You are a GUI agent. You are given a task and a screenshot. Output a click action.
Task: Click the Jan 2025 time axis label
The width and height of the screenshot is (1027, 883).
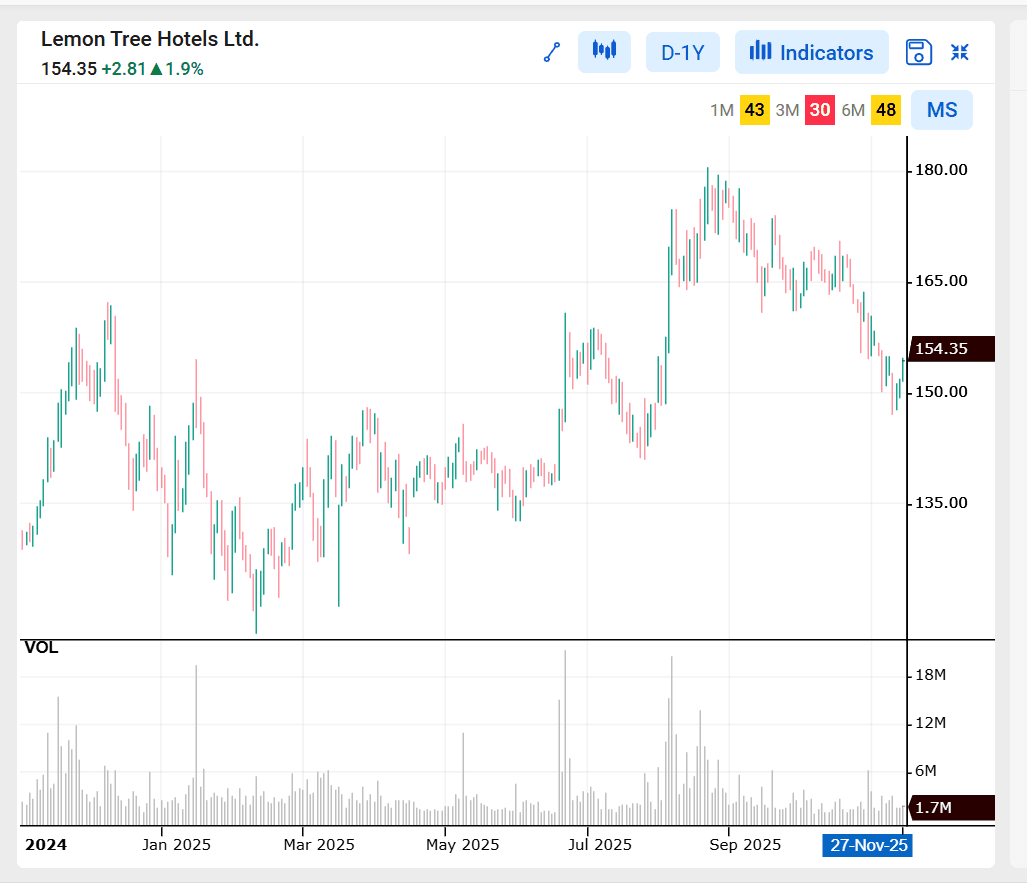pyautogui.click(x=176, y=845)
